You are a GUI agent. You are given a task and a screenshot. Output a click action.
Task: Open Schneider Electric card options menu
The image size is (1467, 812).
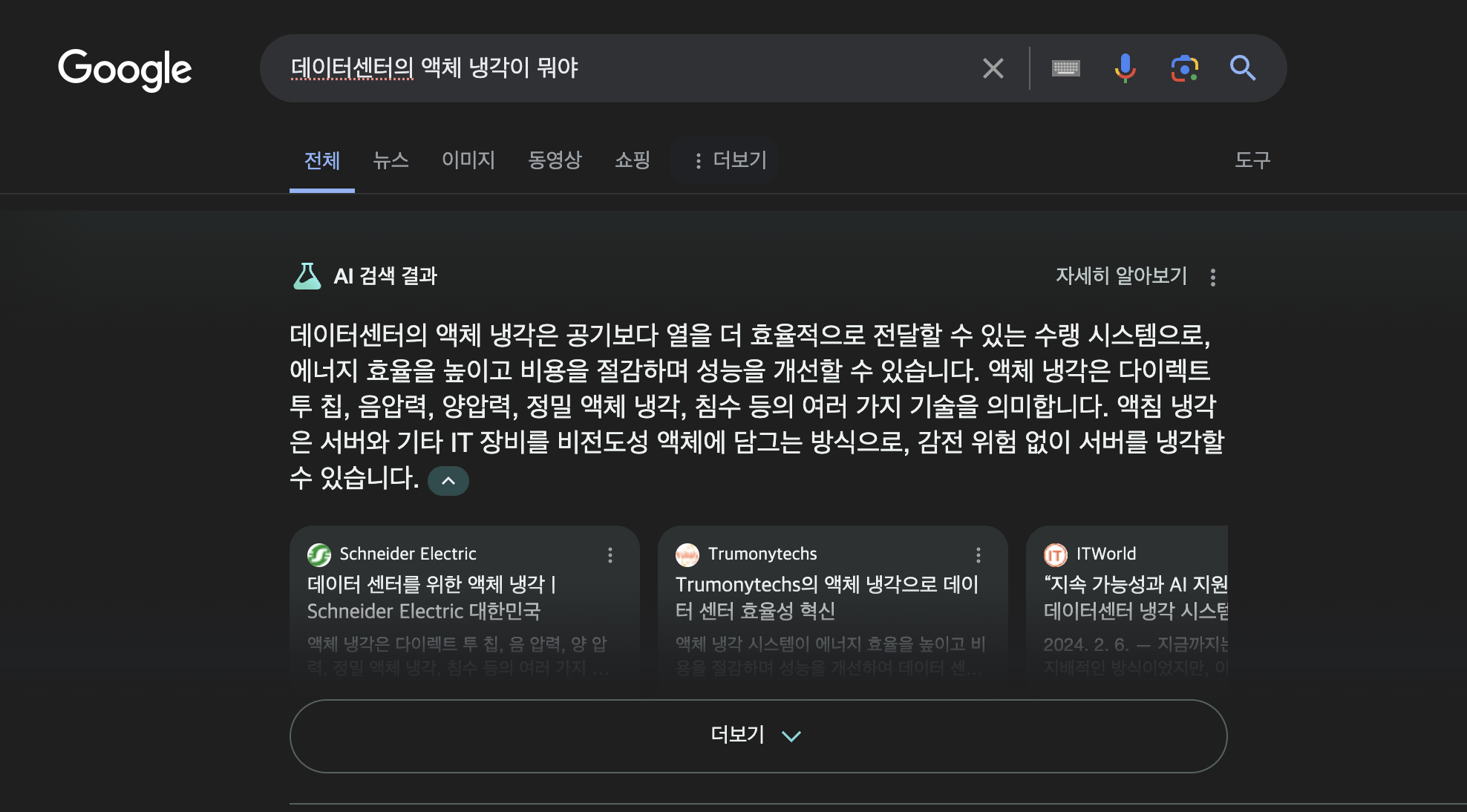tap(610, 554)
